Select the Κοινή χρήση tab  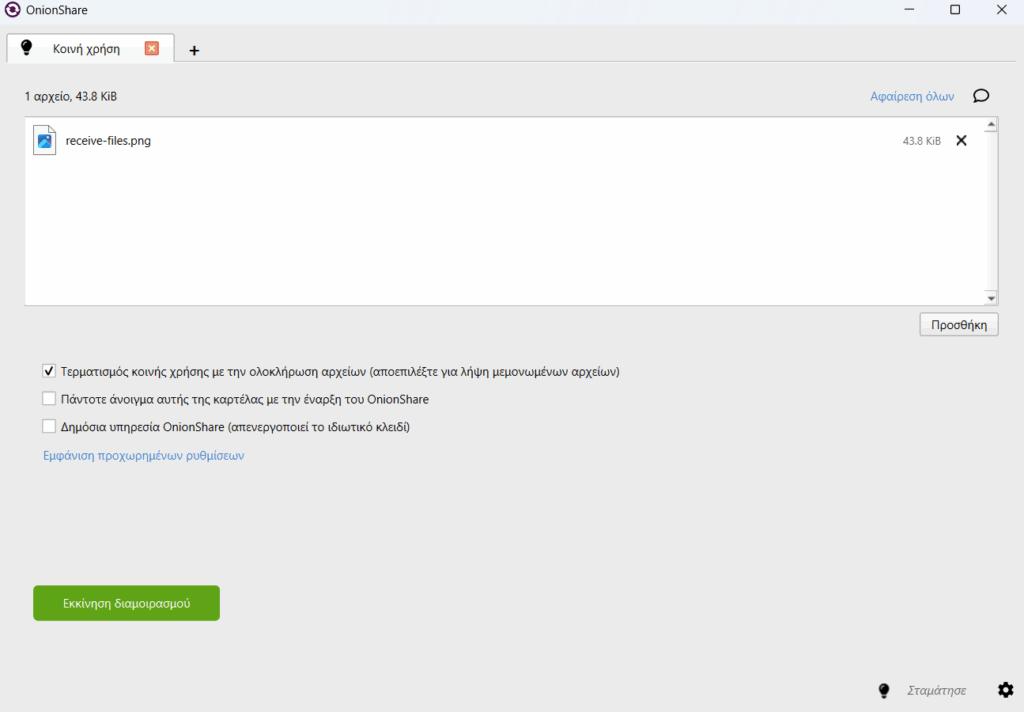(87, 48)
